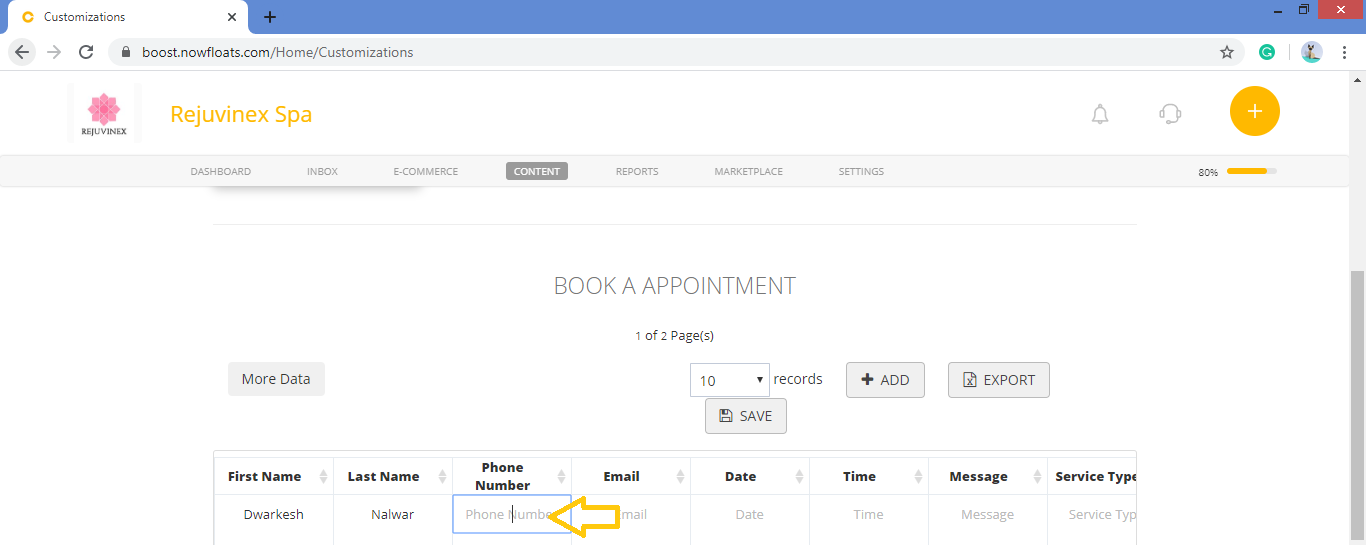Viewport: 1366px width, 545px height.
Task: Reload the page with refresh icon
Action: (86, 52)
